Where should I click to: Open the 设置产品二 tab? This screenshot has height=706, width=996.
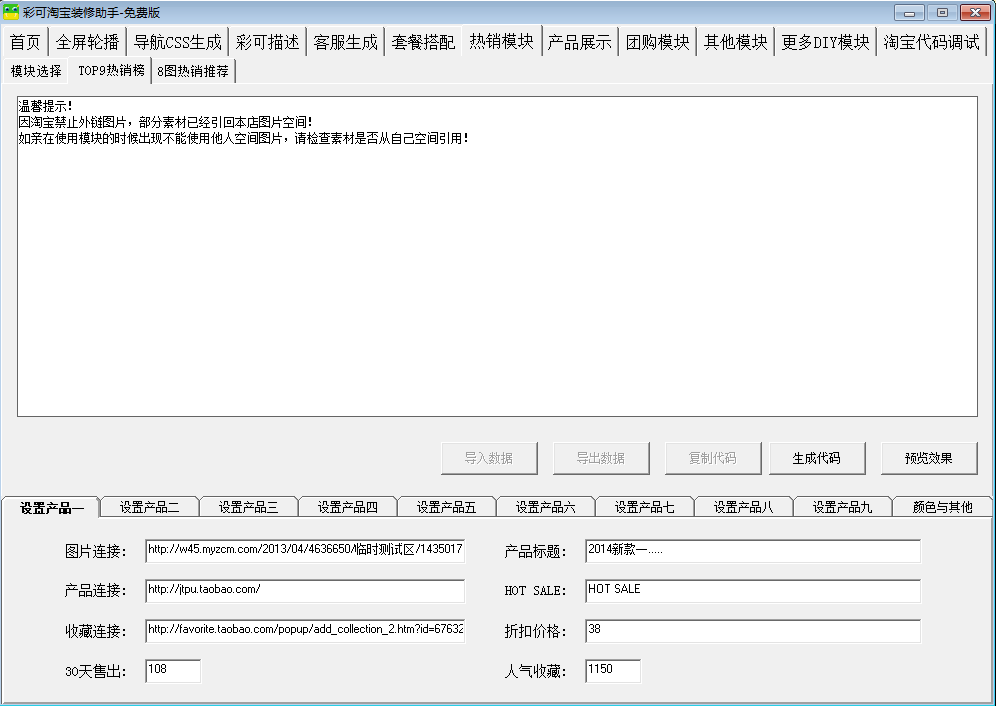click(149, 507)
